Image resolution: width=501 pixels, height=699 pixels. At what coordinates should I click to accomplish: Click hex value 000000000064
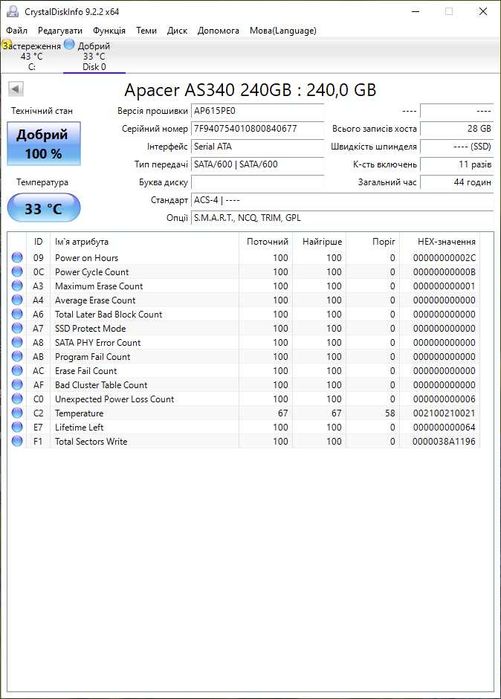click(444, 427)
